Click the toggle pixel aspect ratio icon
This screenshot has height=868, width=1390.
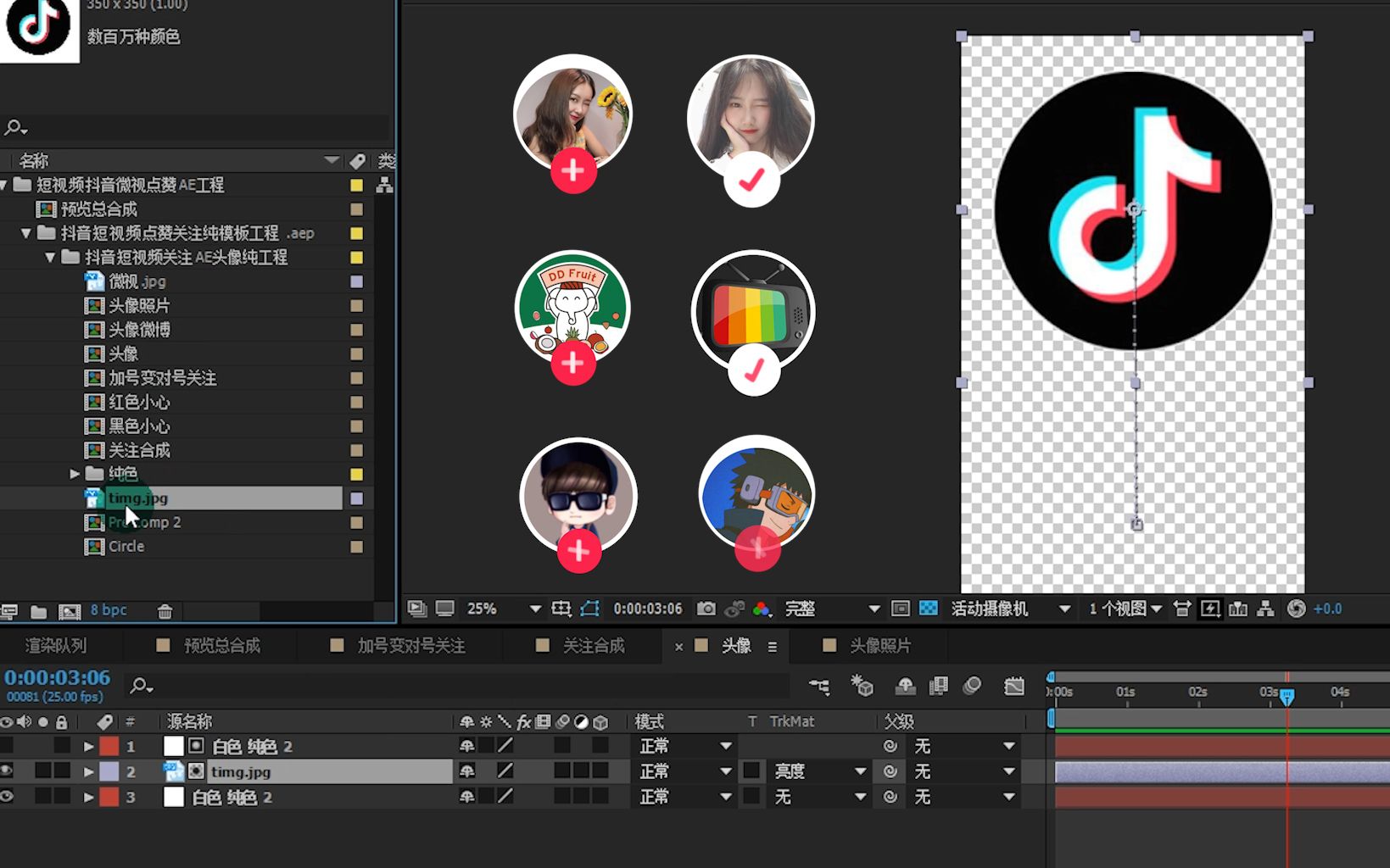(1182, 609)
